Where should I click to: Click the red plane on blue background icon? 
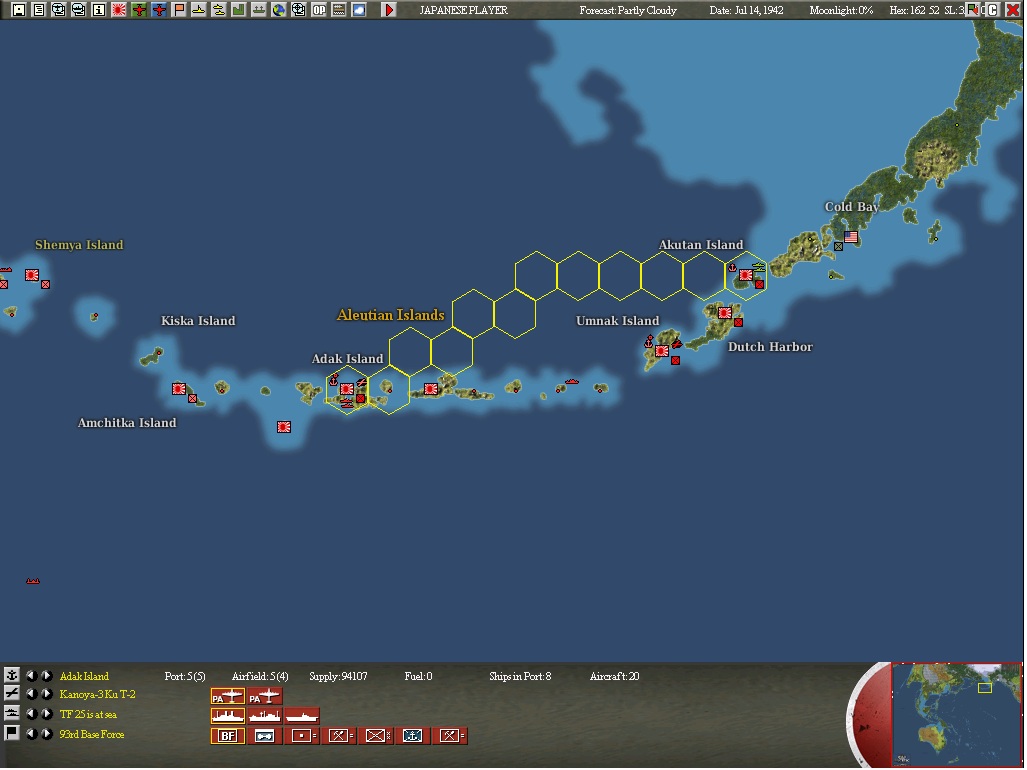(x=159, y=10)
